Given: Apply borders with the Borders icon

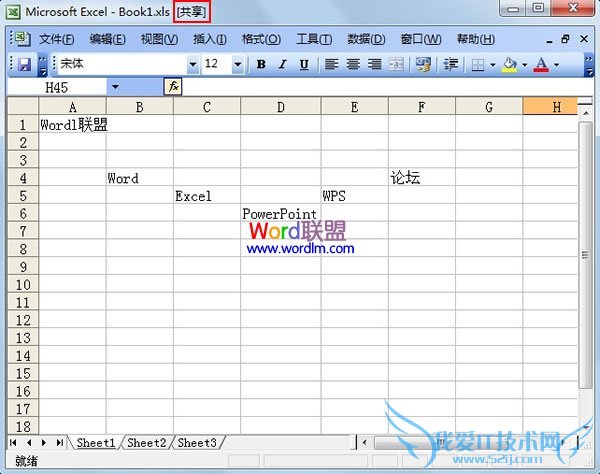Looking at the screenshot, I should click(x=478, y=64).
